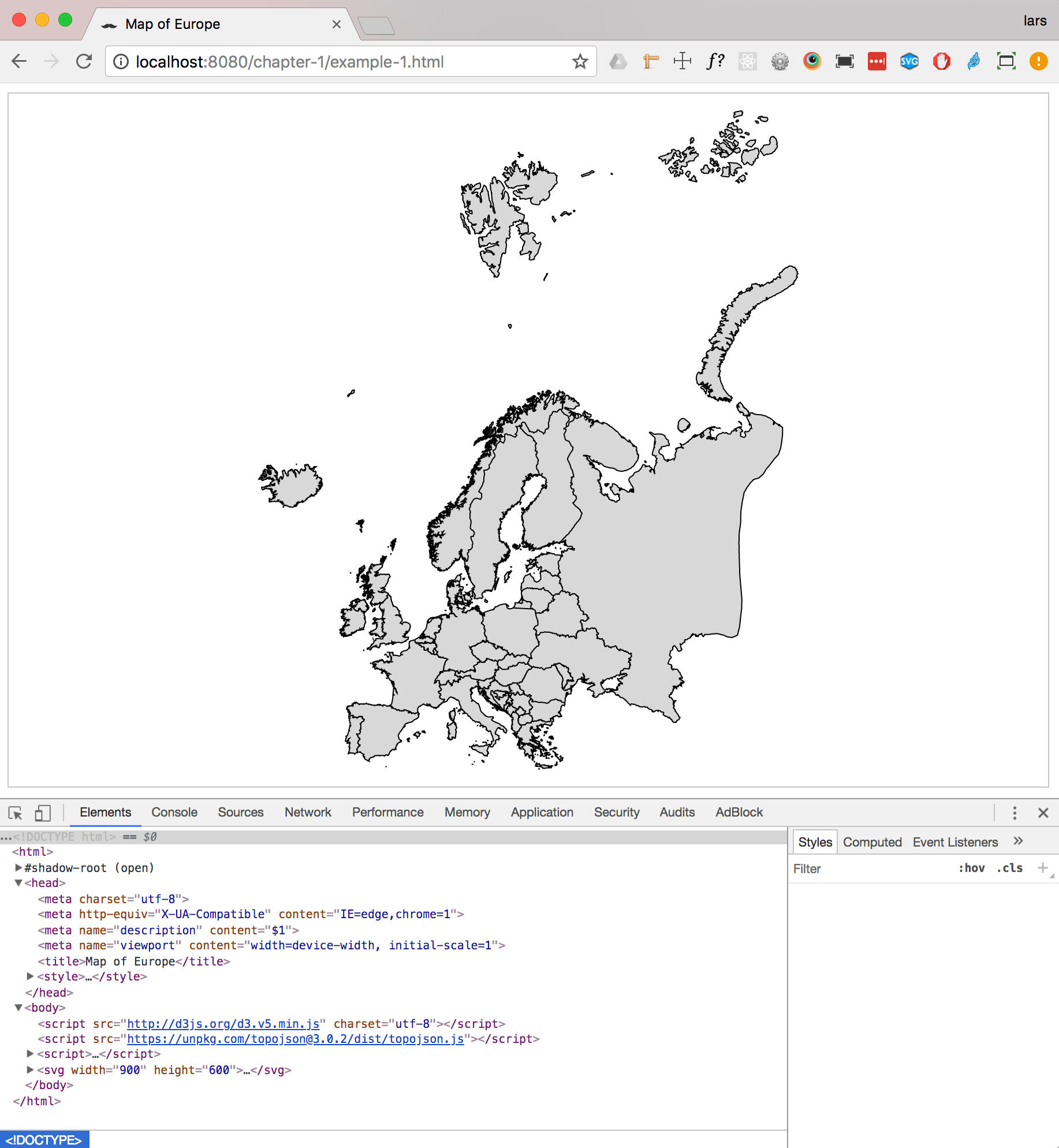The width and height of the screenshot is (1059, 1148).
Task: Open the AdBlock red hand extension
Action: [x=941, y=61]
